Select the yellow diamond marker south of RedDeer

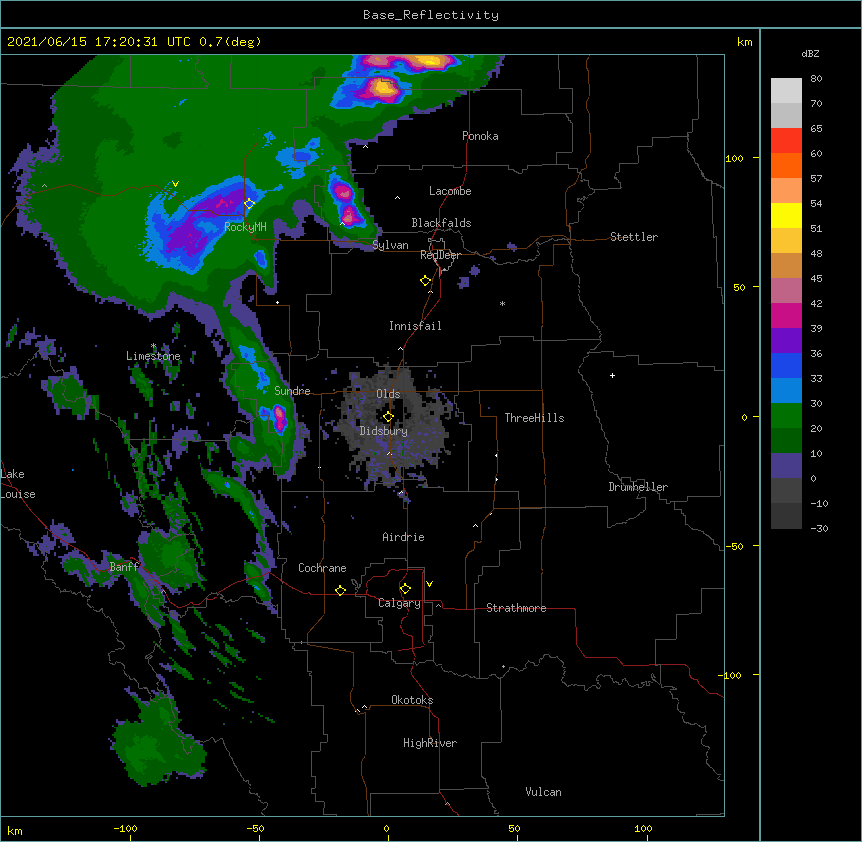425,281
